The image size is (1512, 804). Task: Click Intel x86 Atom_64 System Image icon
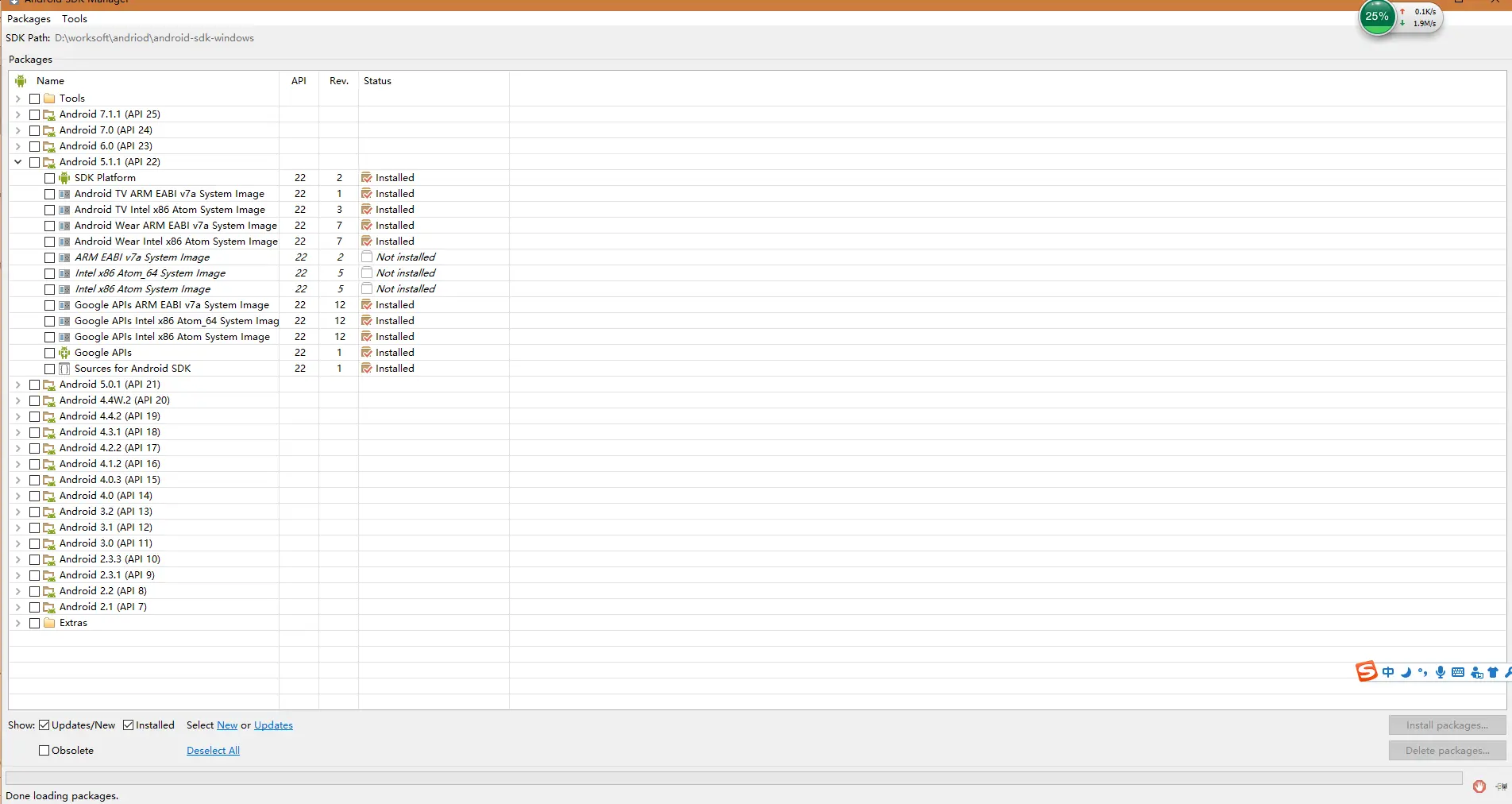[64, 273]
